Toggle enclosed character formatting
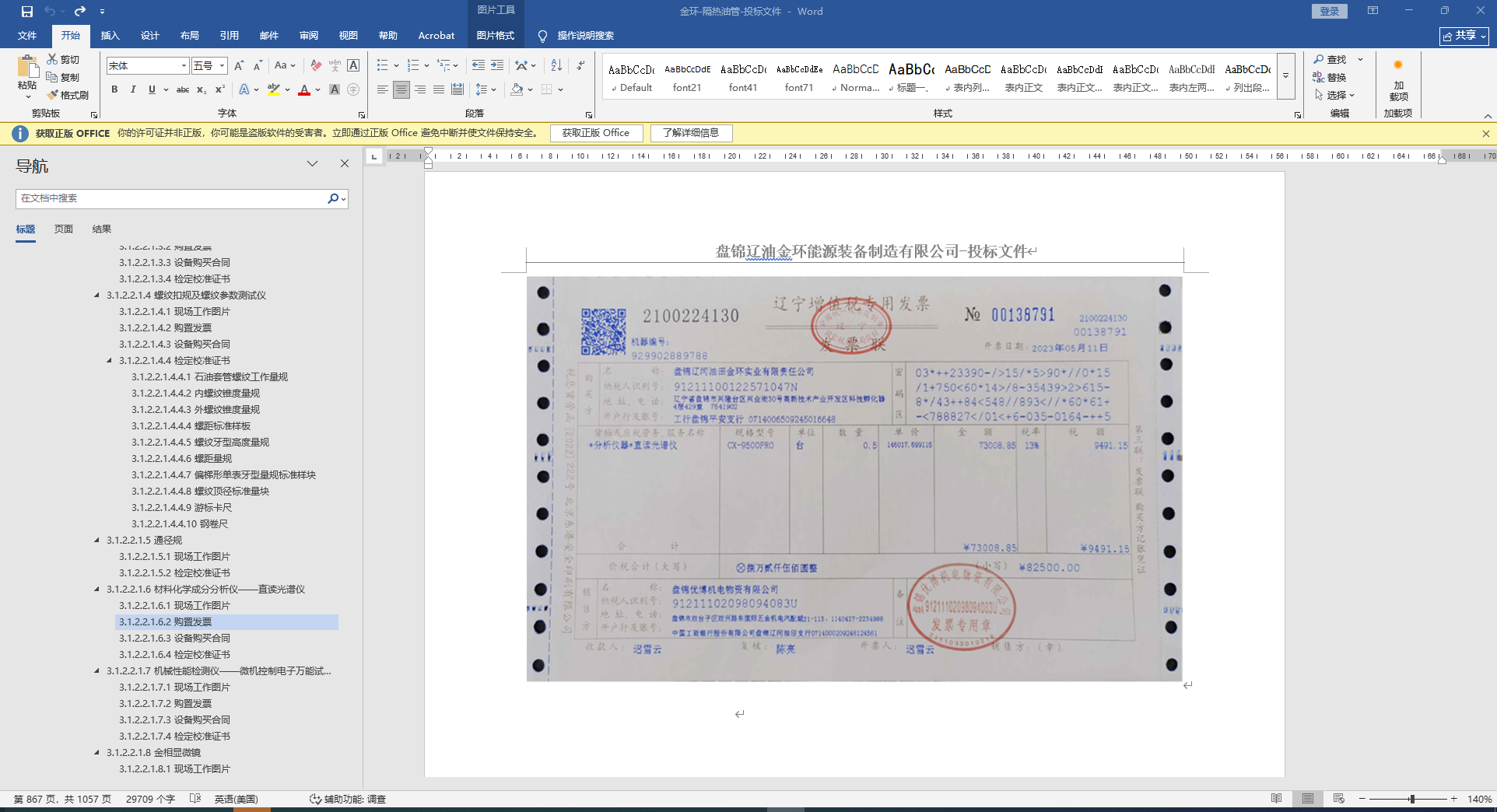Viewport: 1497px width, 812px height. click(353, 90)
